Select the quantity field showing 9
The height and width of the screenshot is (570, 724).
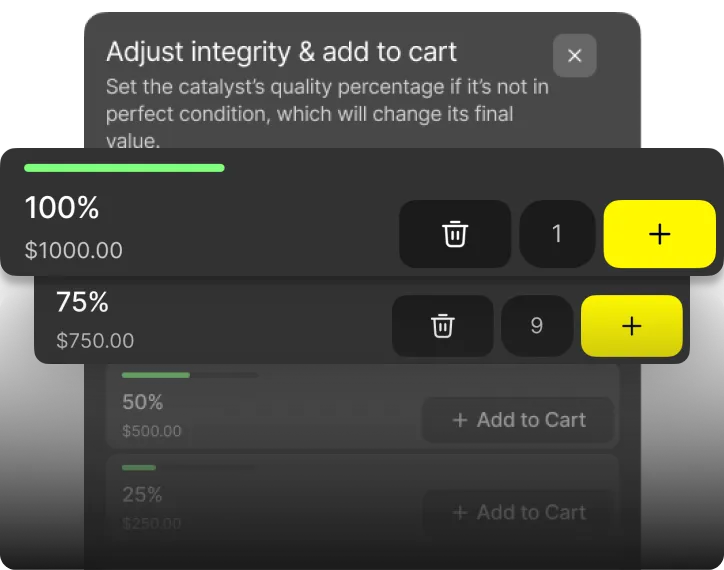point(537,326)
